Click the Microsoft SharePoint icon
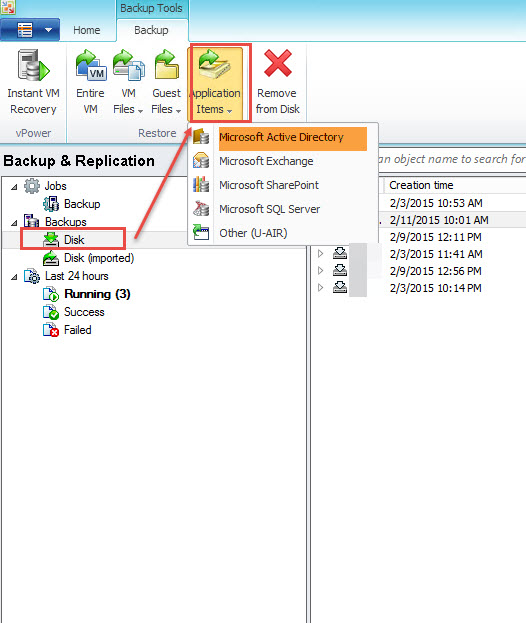 click(201, 185)
